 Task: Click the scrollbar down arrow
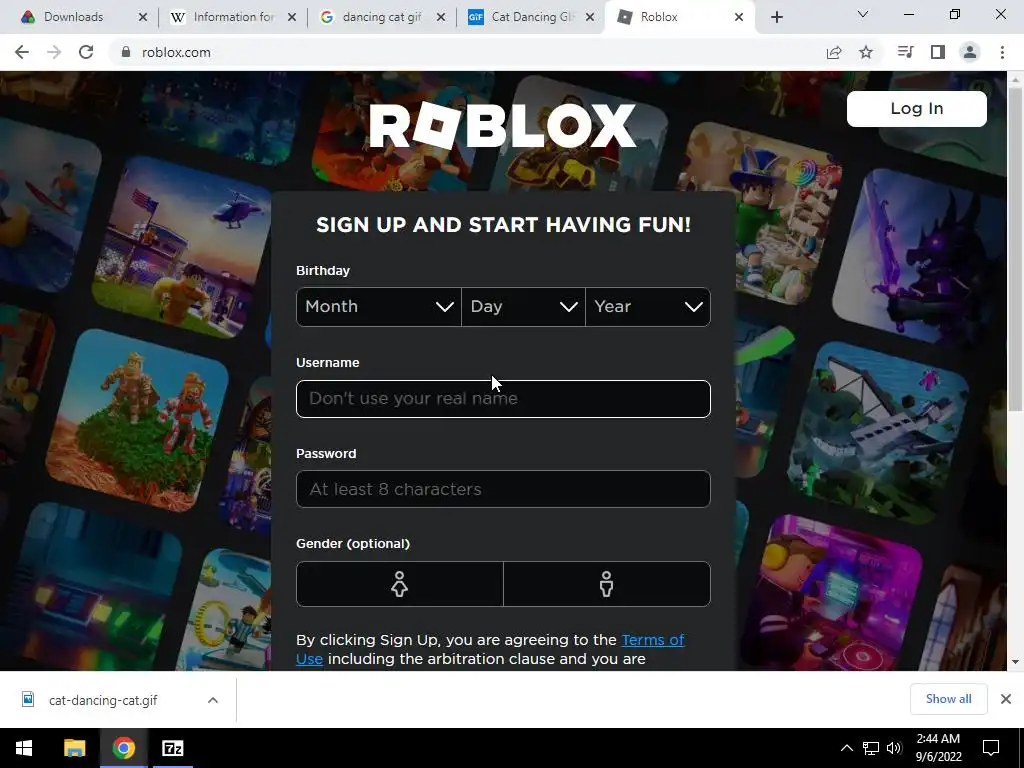(x=1015, y=662)
